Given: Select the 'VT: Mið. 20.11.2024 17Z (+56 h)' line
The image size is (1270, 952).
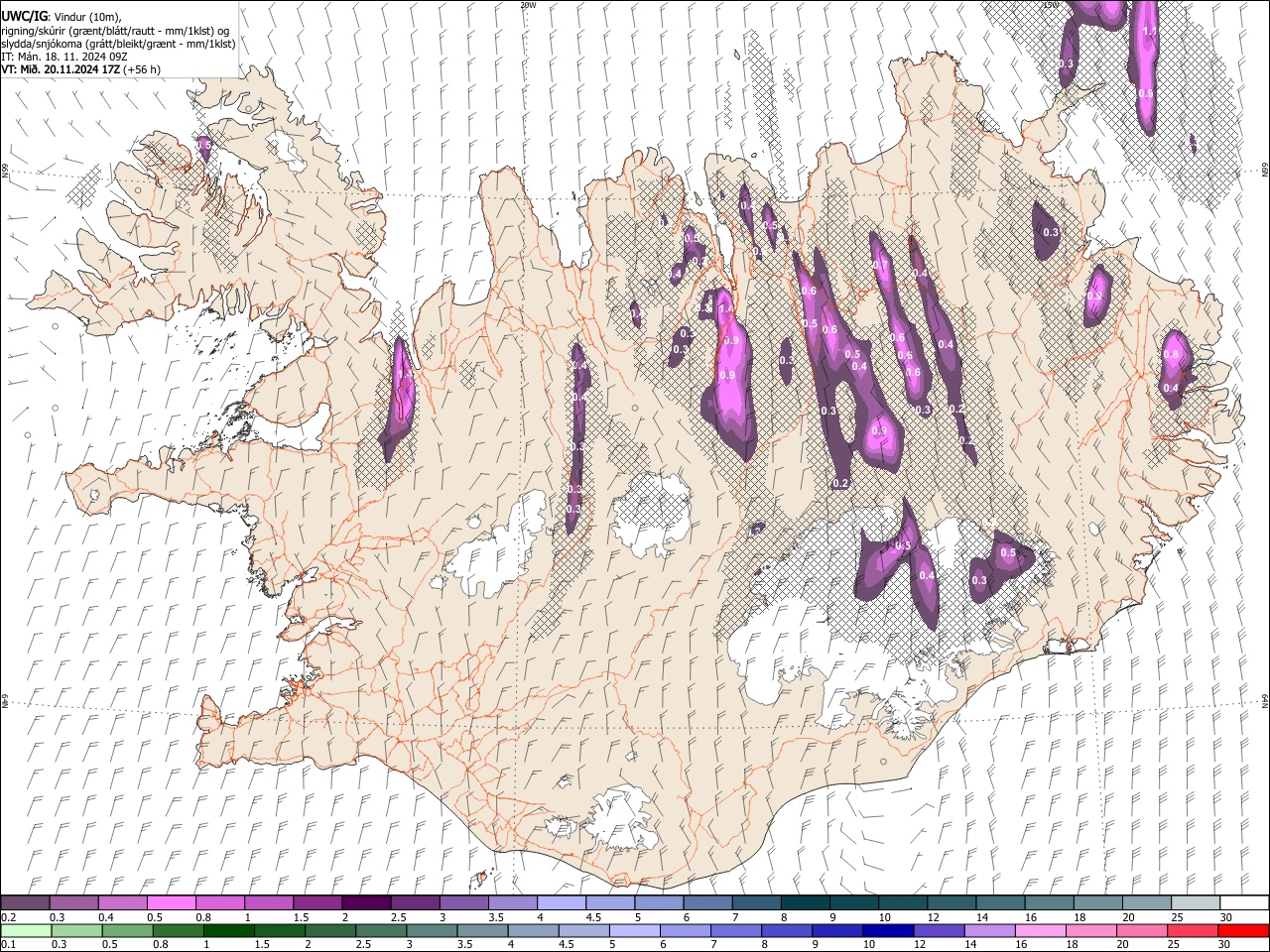Looking at the screenshot, I should pos(81,69).
